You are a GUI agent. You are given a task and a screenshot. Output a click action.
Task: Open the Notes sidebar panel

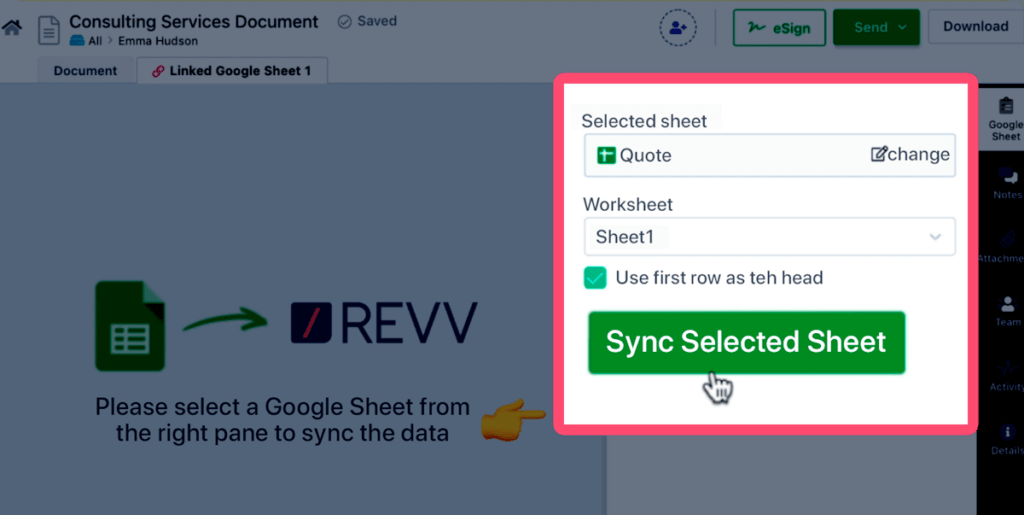1007,183
